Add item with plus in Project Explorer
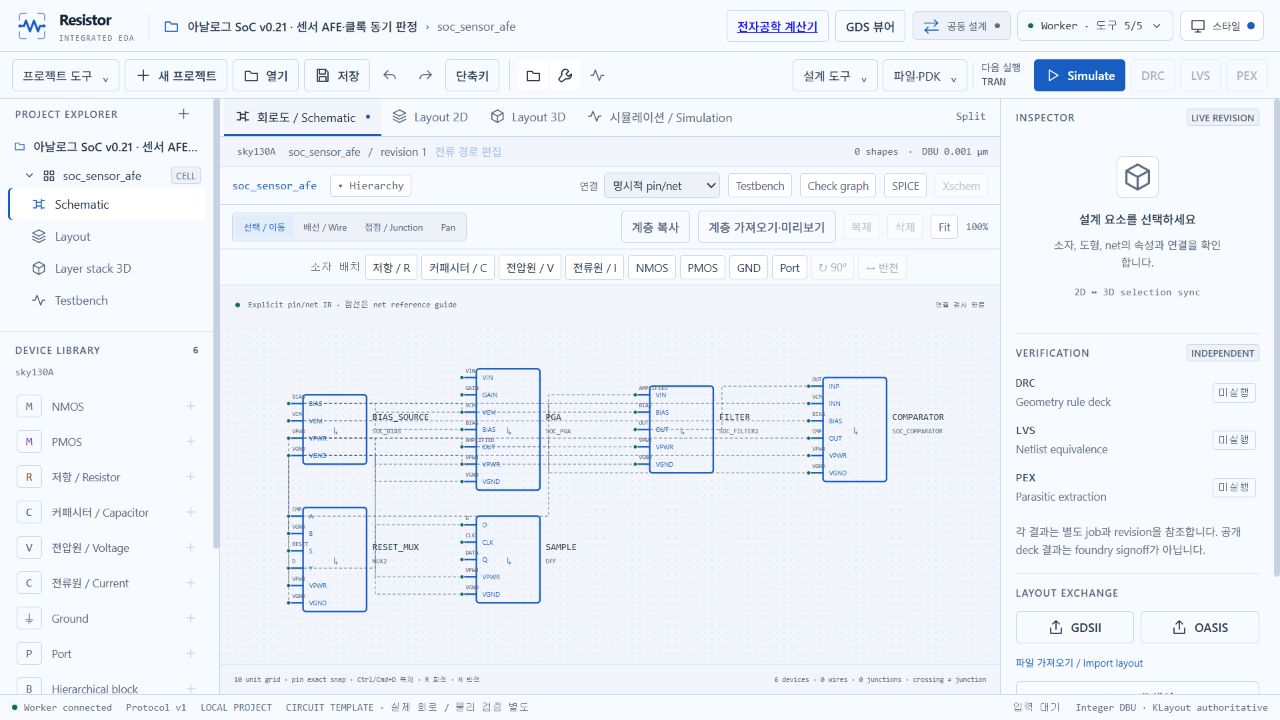This screenshot has width=1280, height=720. pos(183,114)
